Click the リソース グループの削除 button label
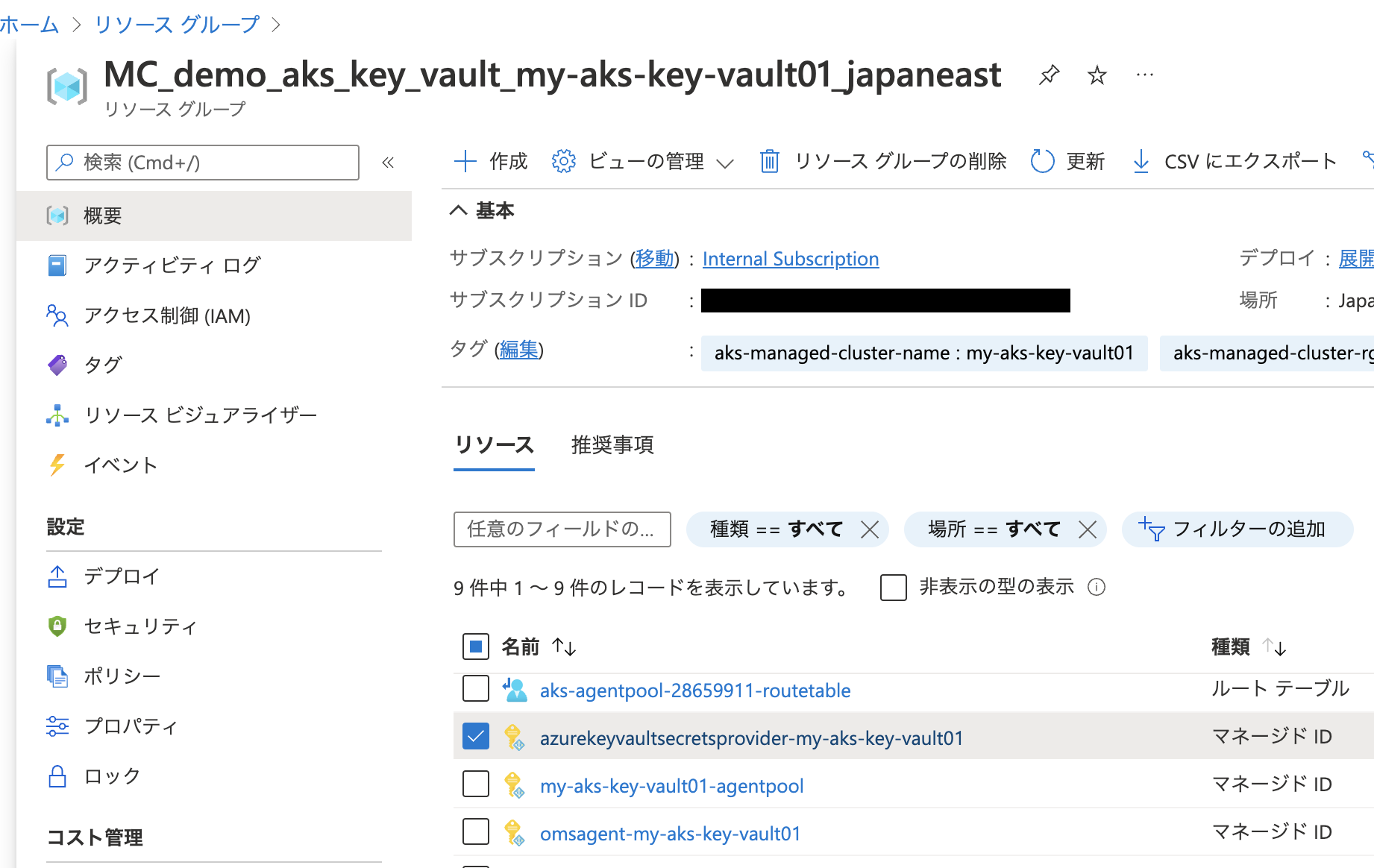The width and height of the screenshot is (1374, 868). coord(900,161)
